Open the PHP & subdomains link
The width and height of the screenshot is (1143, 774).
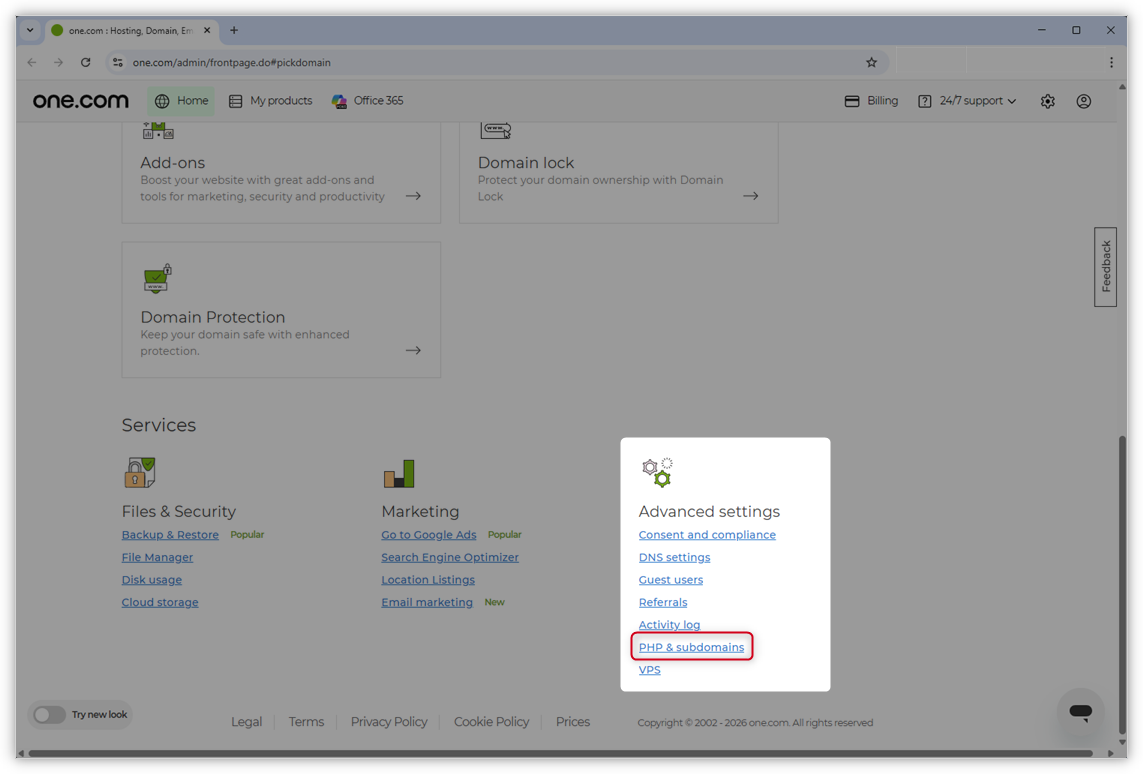point(692,646)
